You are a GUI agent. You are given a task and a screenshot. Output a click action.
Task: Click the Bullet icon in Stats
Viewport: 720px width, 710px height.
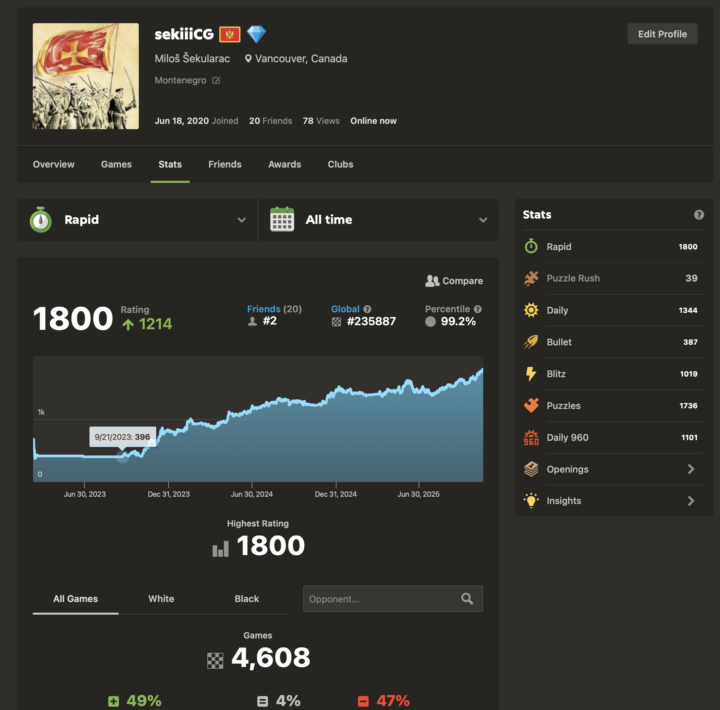pos(531,342)
